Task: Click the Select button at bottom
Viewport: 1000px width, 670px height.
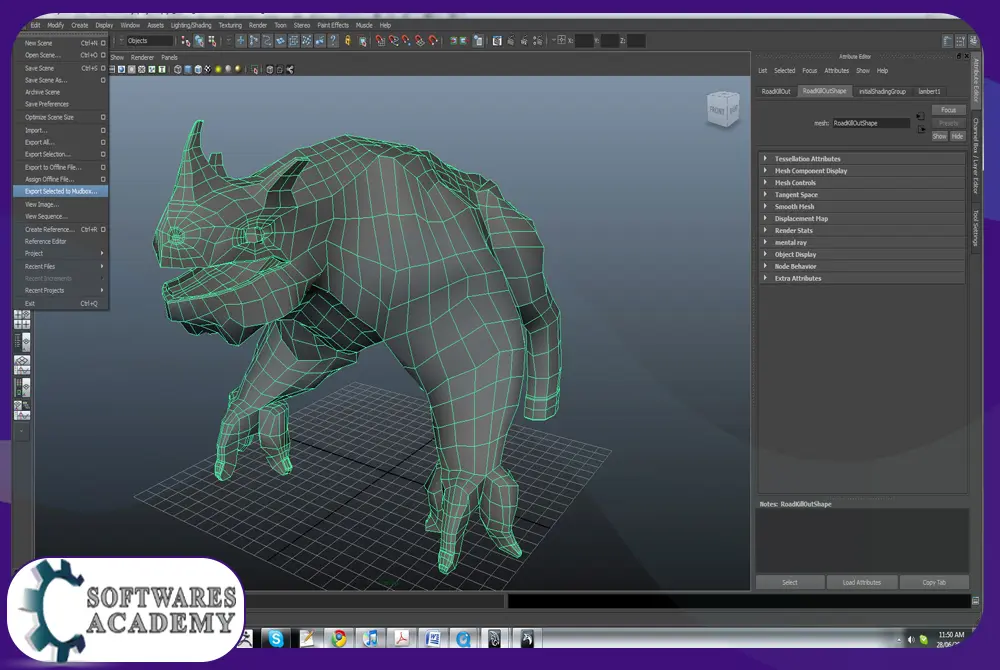Action: (x=790, y=583)
